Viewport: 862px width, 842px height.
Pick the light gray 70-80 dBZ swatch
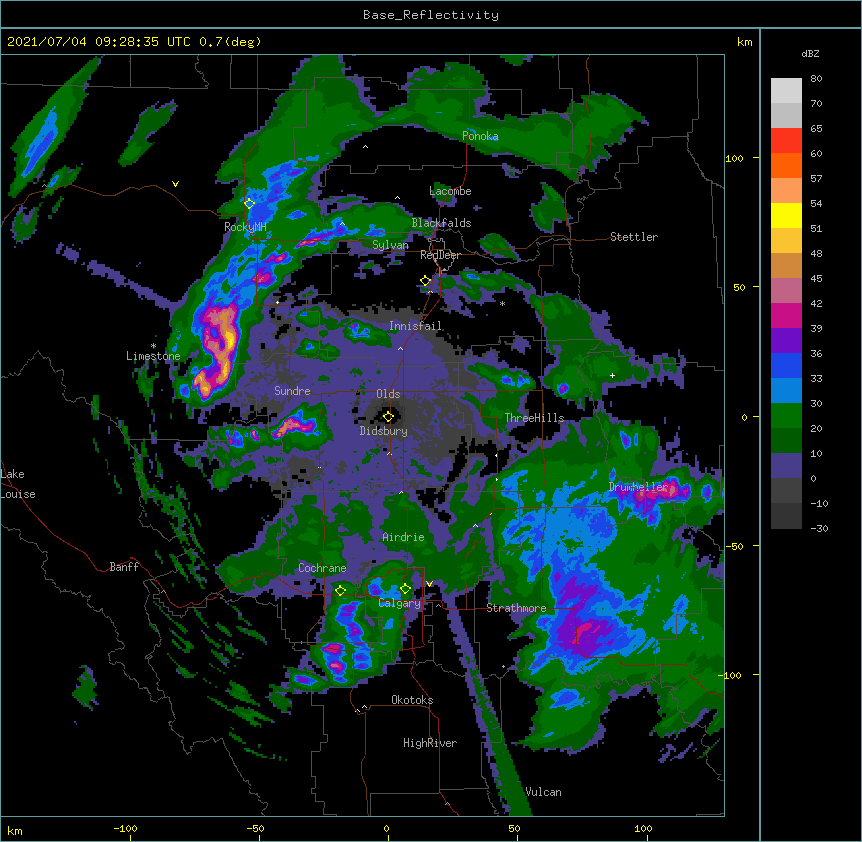point(786,91)
